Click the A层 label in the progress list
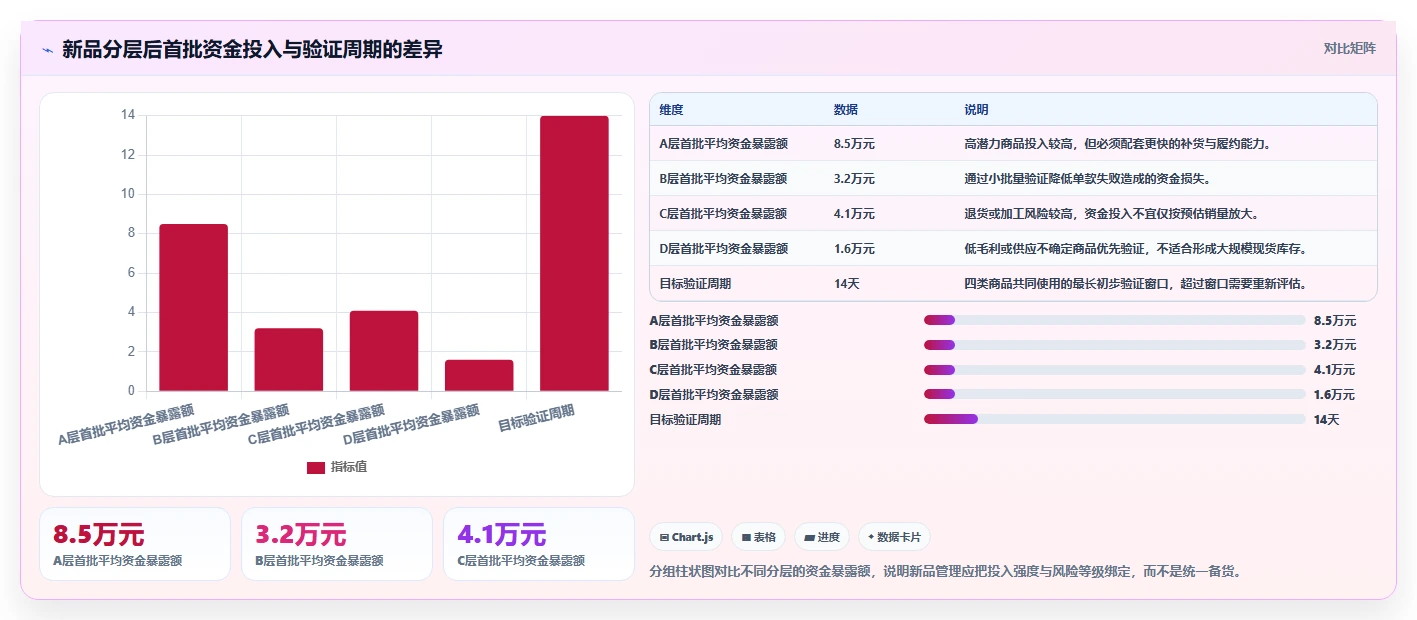This screenshot has width=1417, height=620. tap(714, 321)
